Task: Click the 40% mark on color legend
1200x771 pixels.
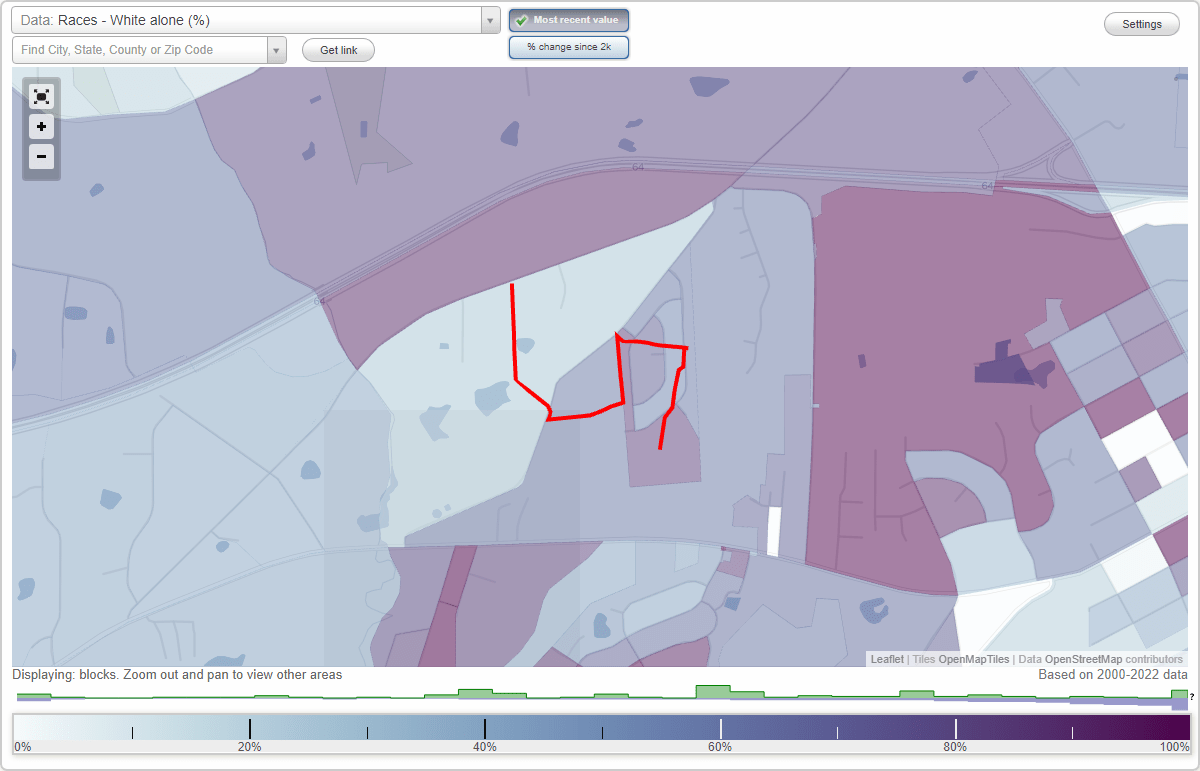Action: pyautogui.click(x=485, y=746)
